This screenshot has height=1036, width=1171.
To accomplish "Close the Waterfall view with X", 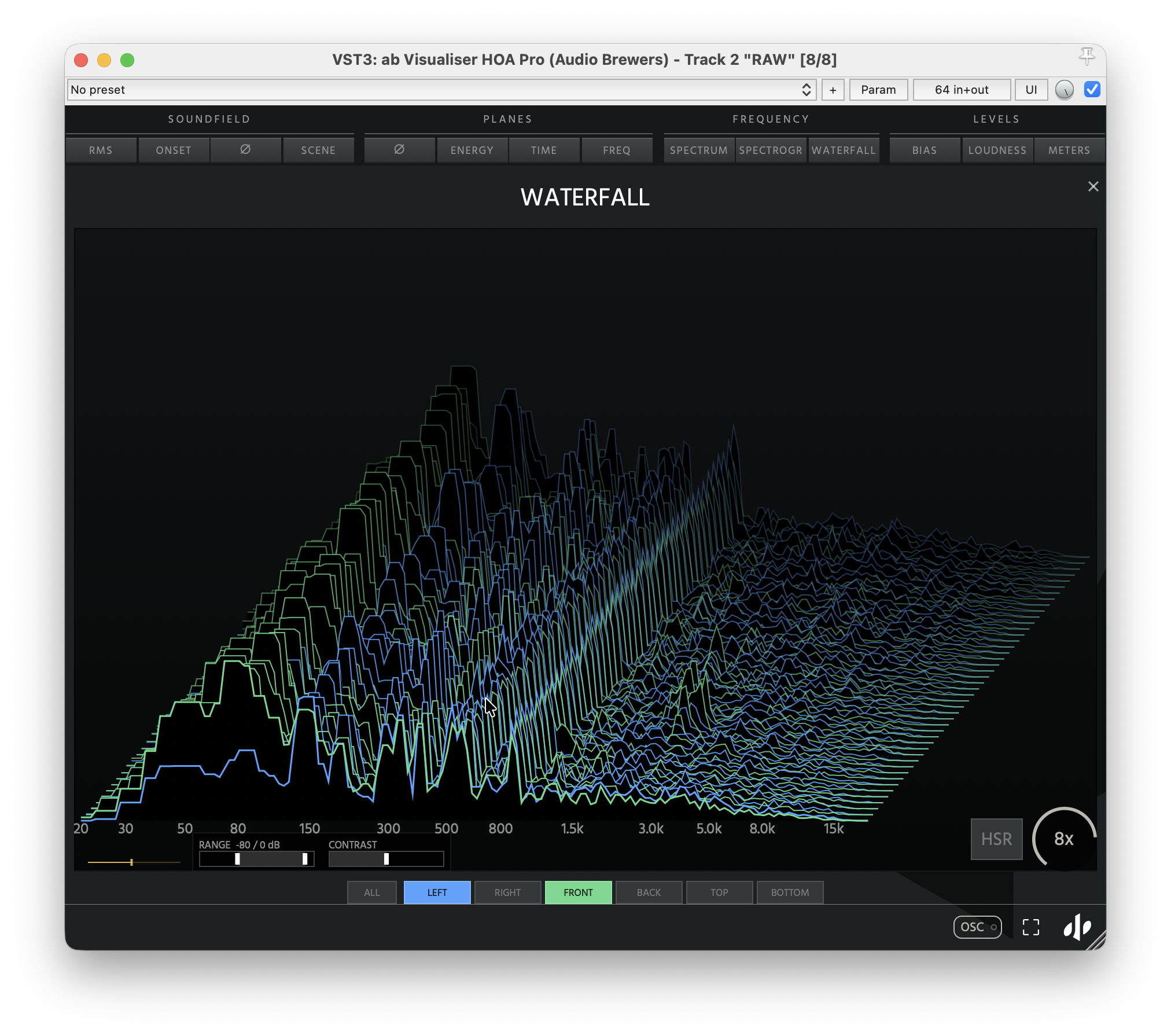I will click(1093, 186).
